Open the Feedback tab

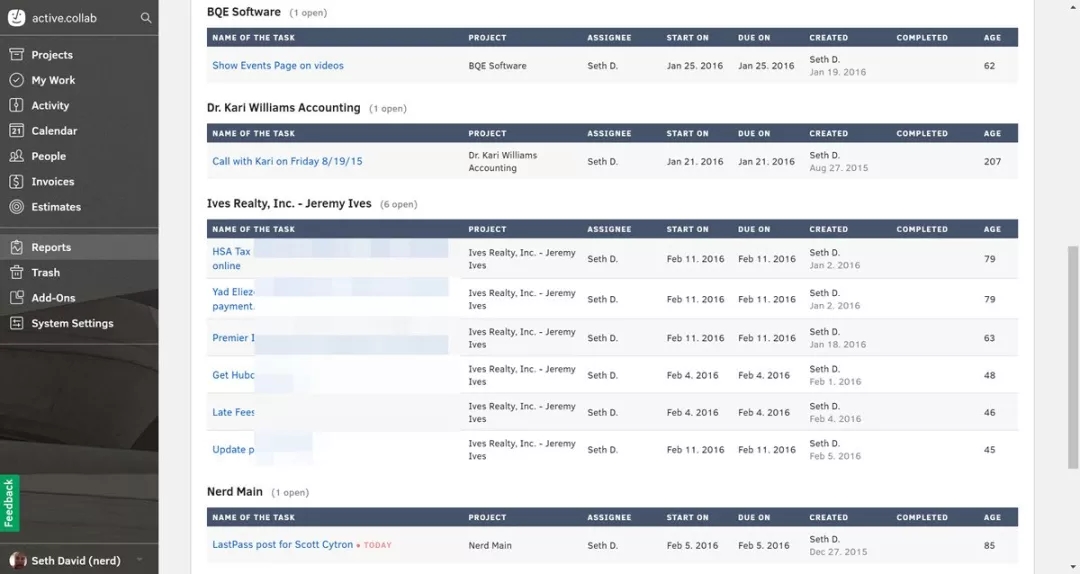click(9, 503)
